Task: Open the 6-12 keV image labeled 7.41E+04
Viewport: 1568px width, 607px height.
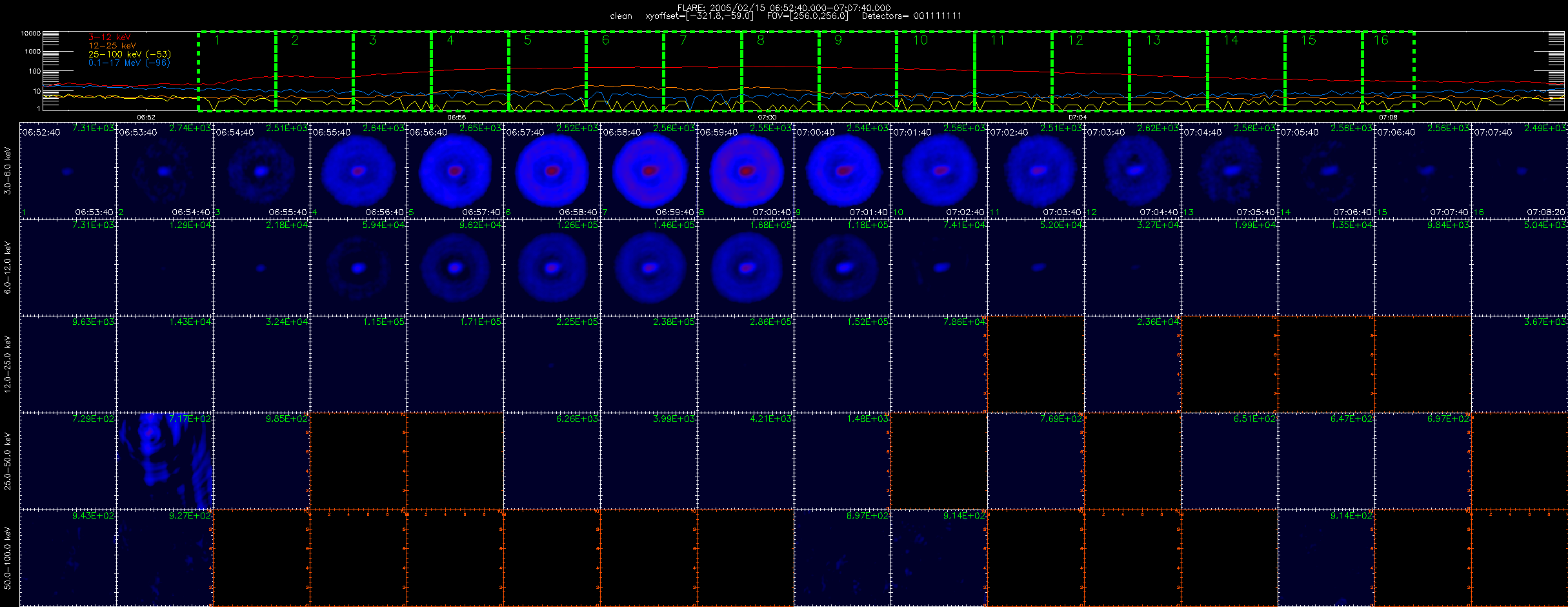Action: pyautogui.click(x=939, y=267)
